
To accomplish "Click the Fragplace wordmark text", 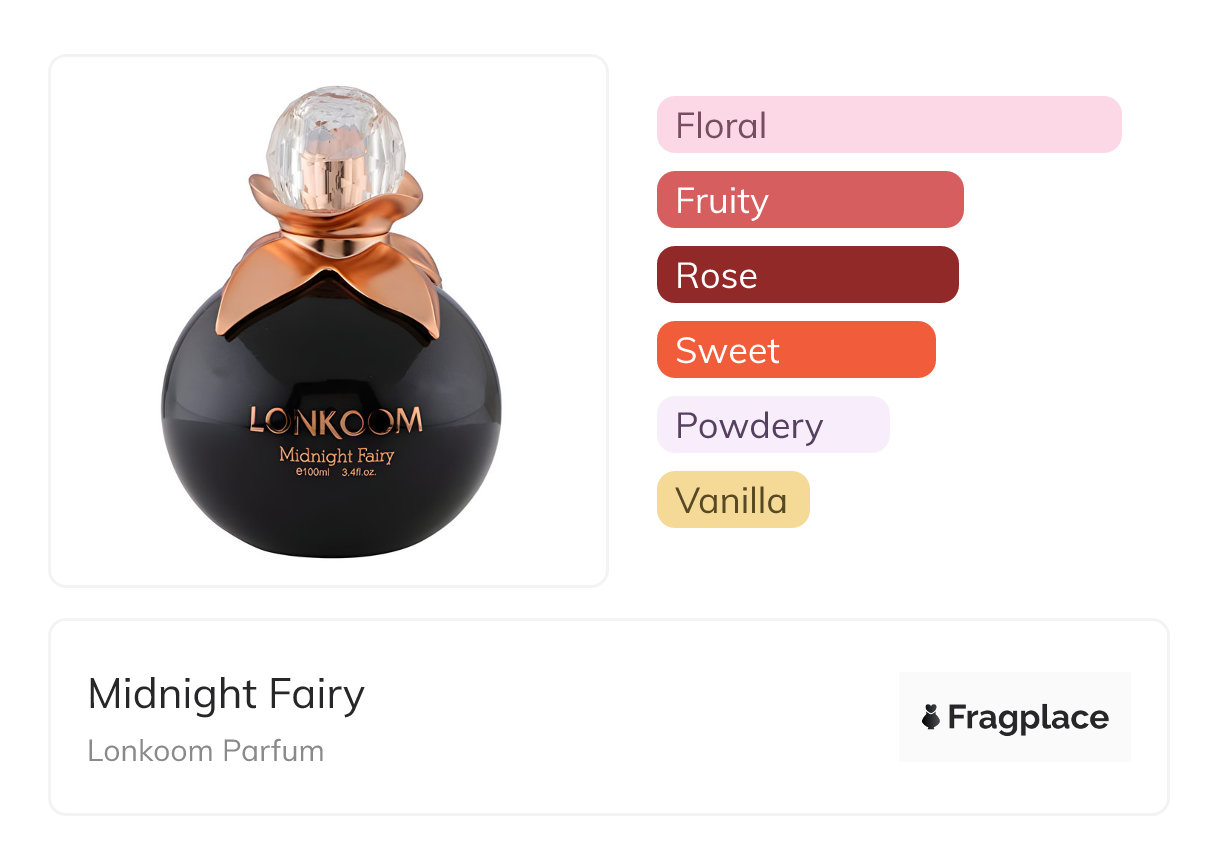I will (x=1028, y=717).
